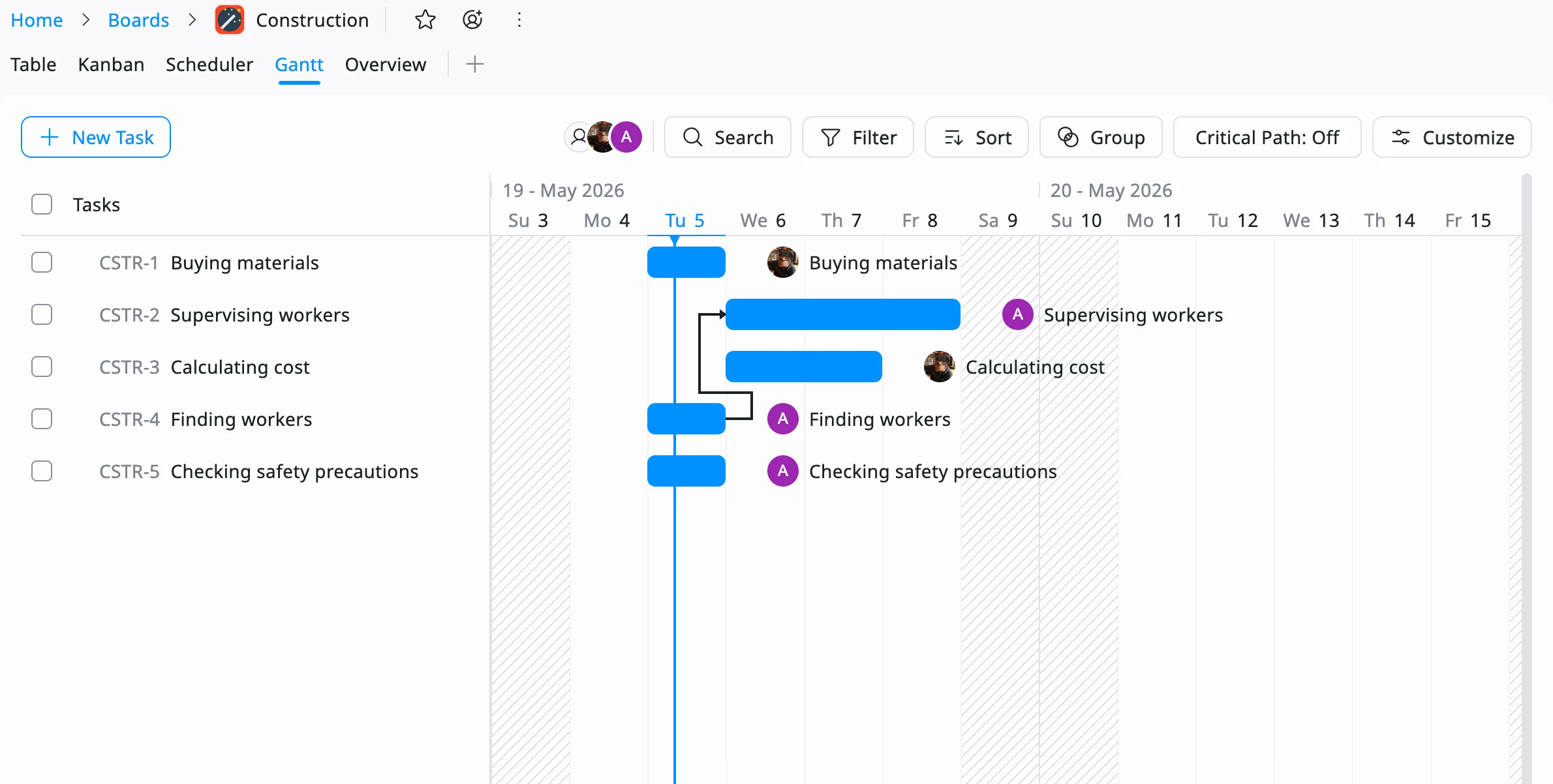Screen dimensions: 1553x784
Task: Click the Finding workers Gantt bar
Action: (686, 419)
